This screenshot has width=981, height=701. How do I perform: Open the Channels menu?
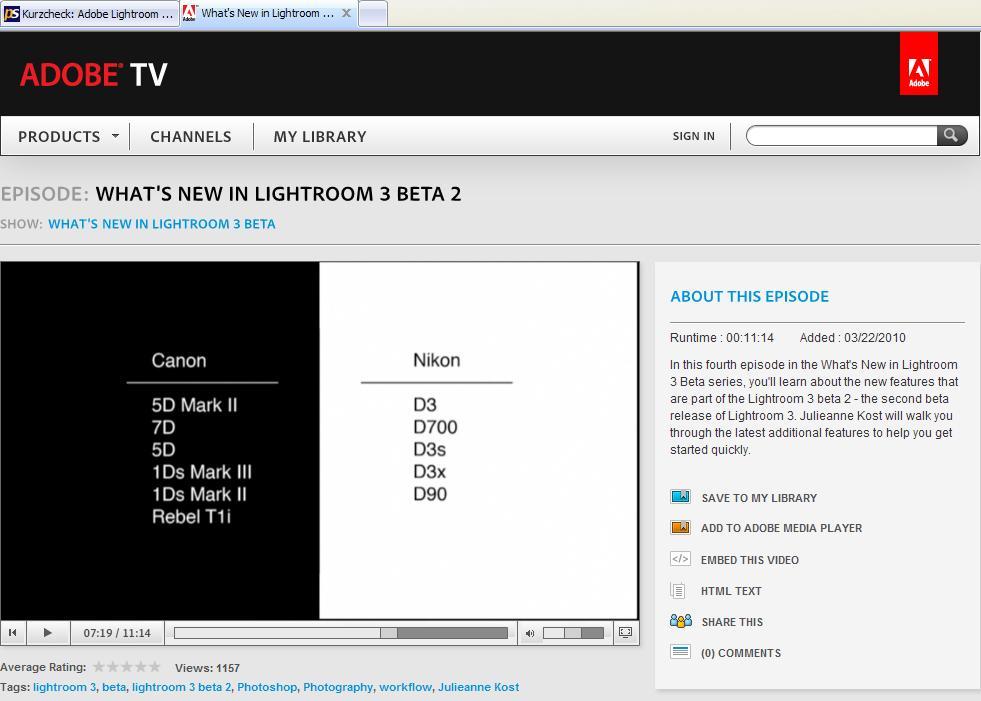tap(190, 136)
